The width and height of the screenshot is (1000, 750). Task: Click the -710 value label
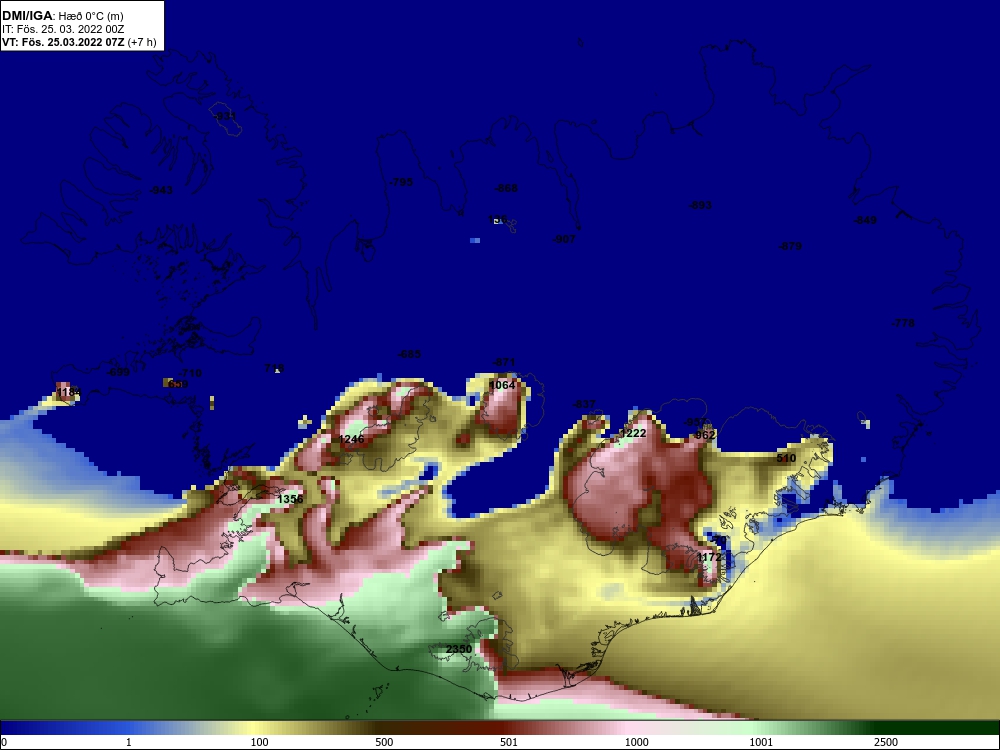point(190,373)
